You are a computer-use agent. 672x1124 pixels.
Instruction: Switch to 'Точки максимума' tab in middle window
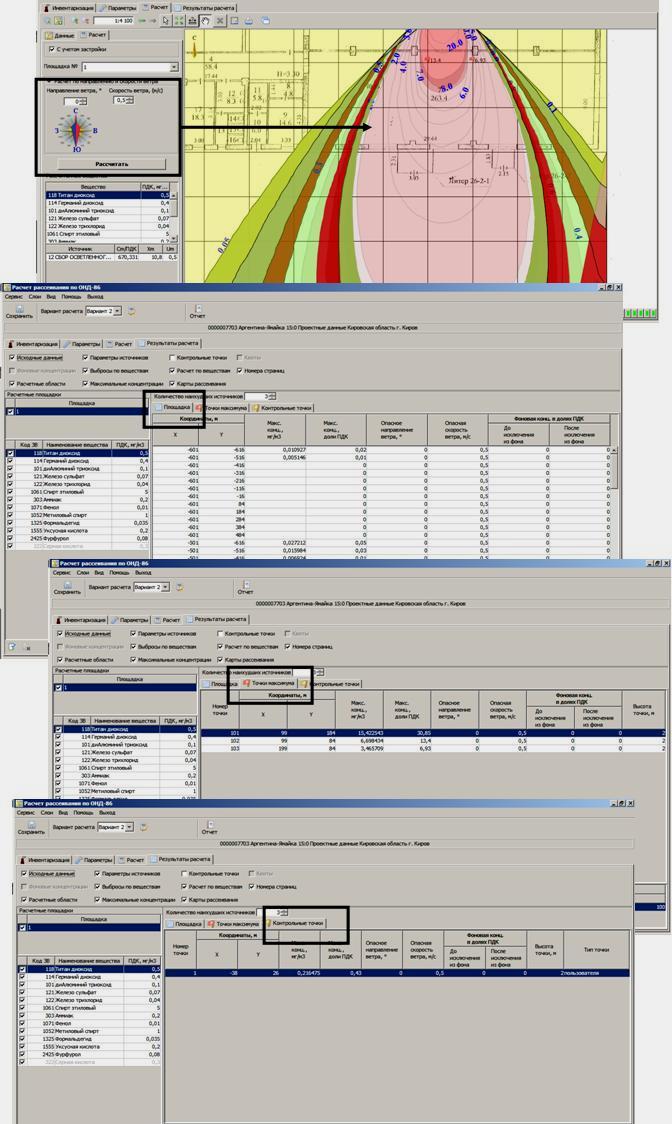click(x=271, y=683)
